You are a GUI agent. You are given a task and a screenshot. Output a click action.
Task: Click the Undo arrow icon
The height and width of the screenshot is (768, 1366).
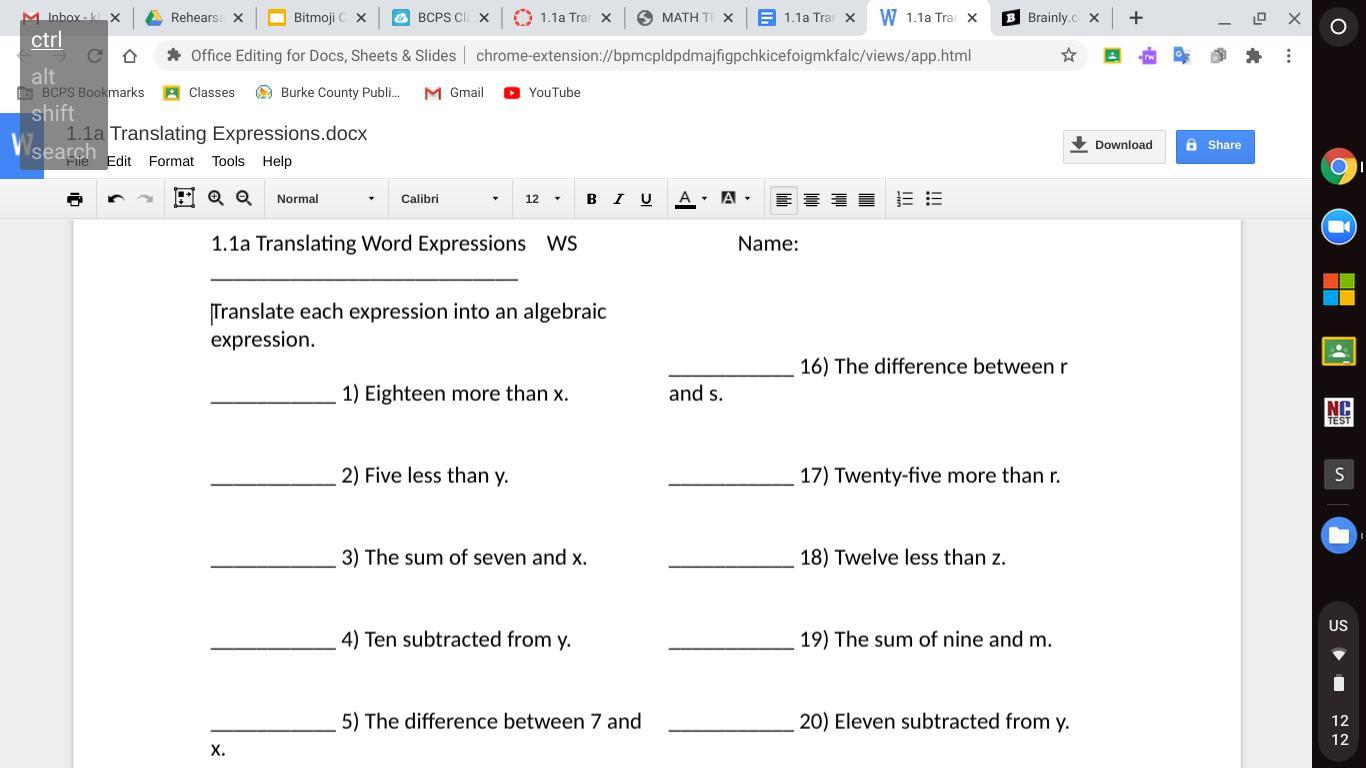point(116,199)
